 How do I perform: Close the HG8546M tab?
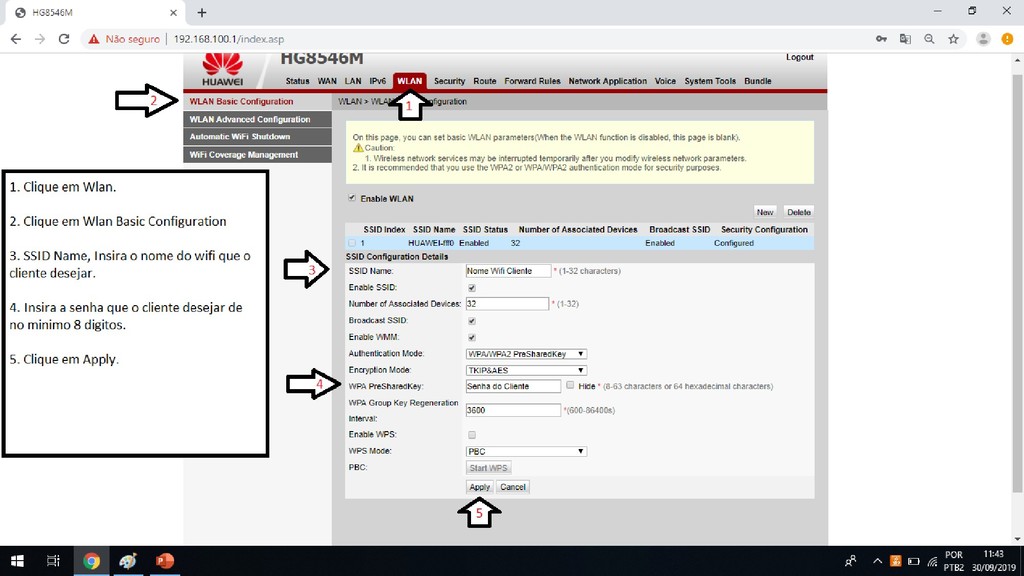click(x=173, y=12)
